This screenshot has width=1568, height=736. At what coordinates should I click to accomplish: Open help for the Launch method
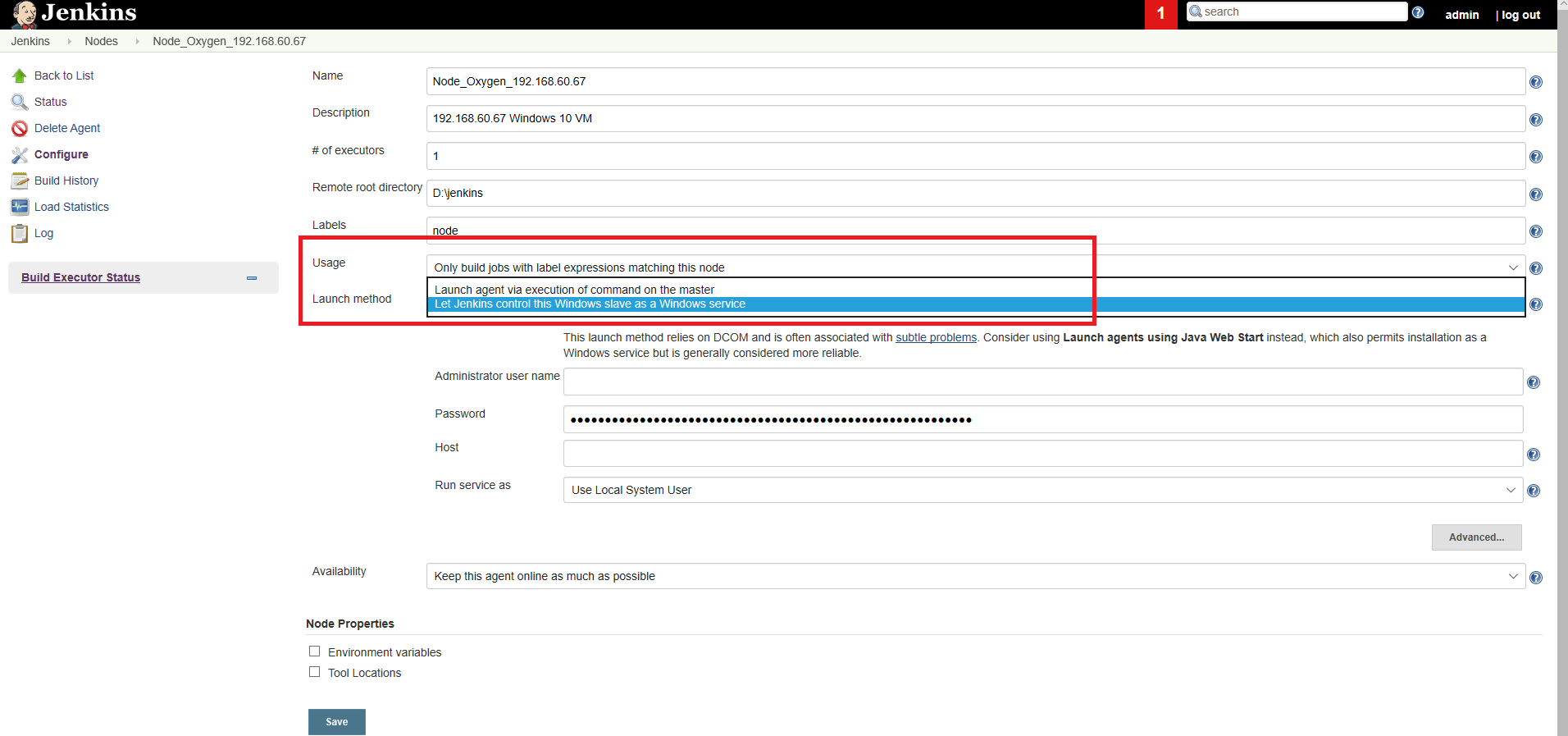pos(1536,304)
